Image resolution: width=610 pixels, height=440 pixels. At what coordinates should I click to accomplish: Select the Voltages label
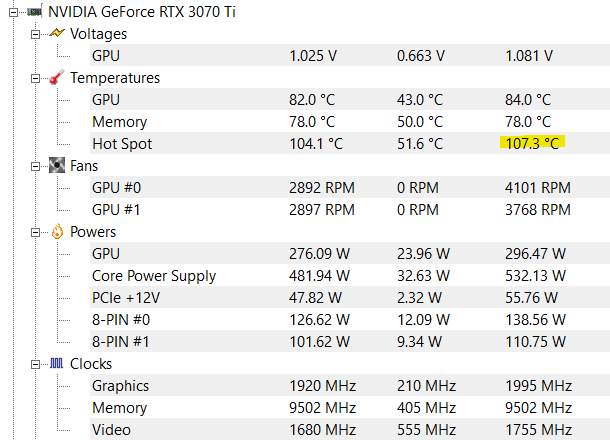[98, 34]
